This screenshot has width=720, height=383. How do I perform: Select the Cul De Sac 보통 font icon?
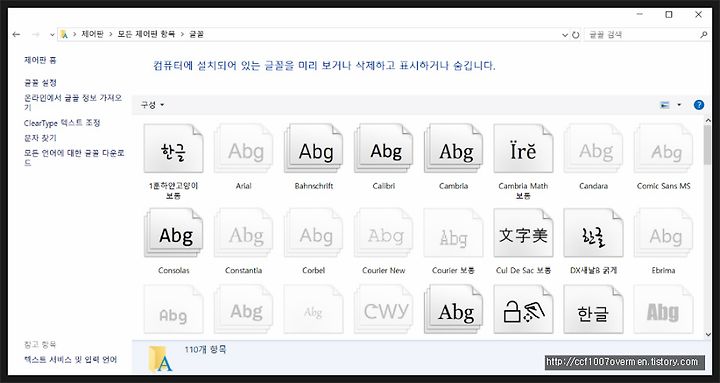coord(523,233)
